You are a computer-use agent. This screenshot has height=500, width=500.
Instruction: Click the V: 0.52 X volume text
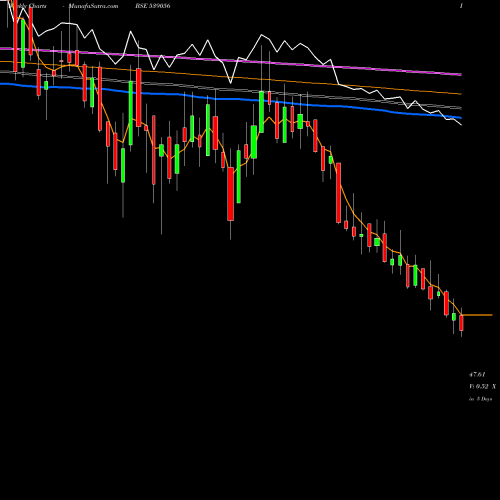pos(482,387)
